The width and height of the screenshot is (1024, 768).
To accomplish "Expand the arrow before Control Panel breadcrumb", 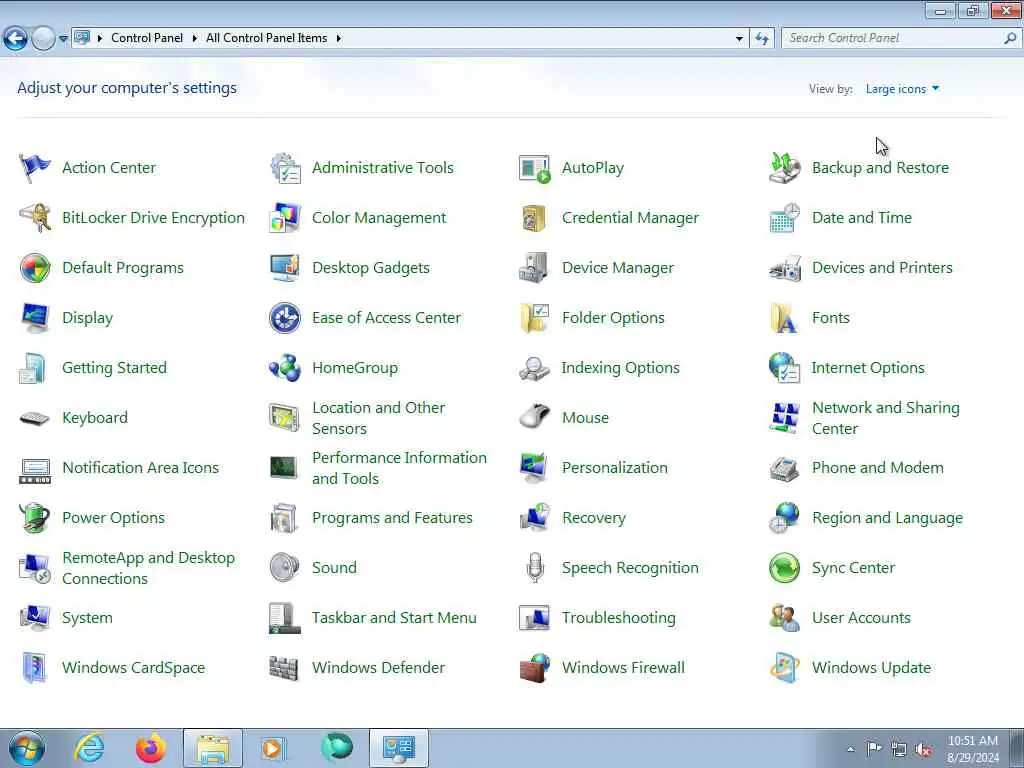I will [x=100, y=39].
